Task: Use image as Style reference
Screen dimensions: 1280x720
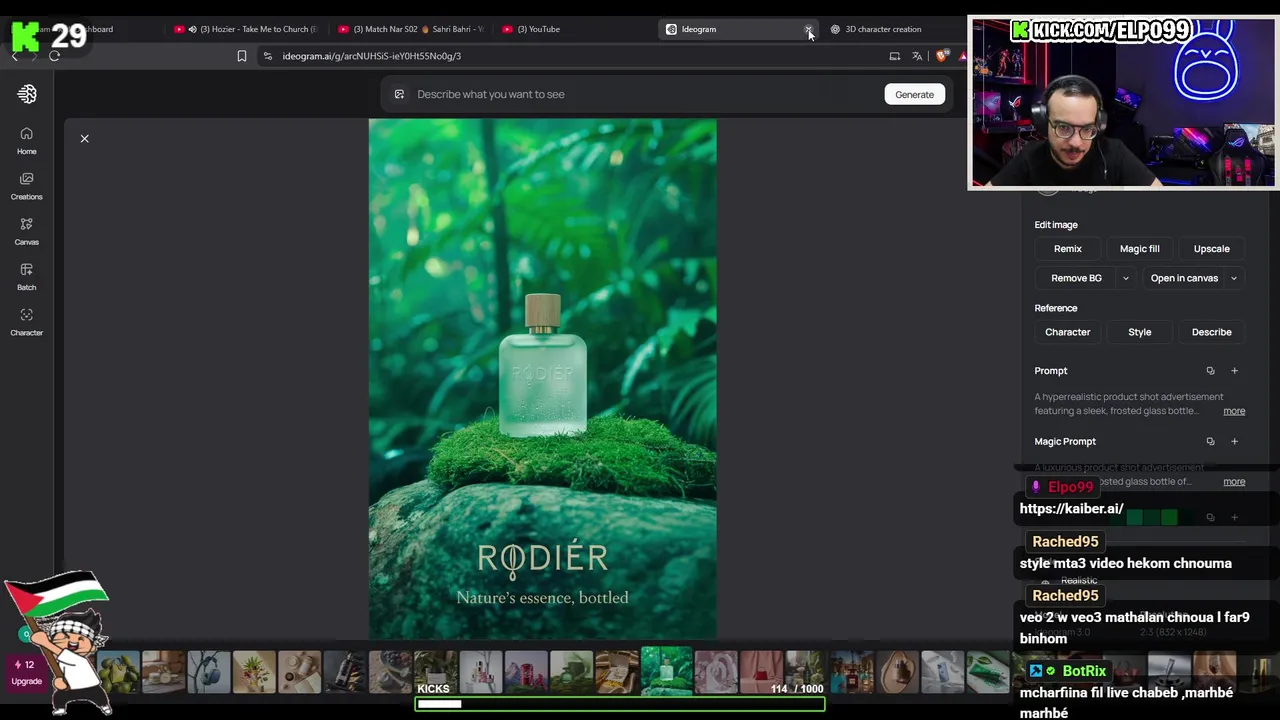Action: pos(1140,332)
